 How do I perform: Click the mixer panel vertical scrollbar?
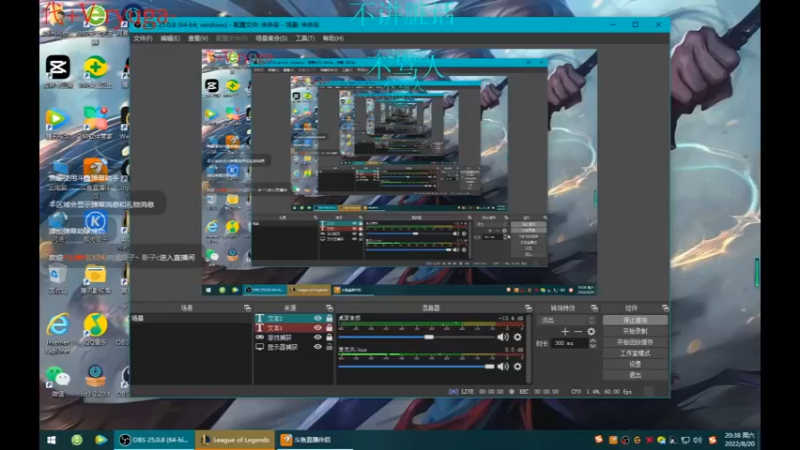pyautogui.click(x=529, y=348)
